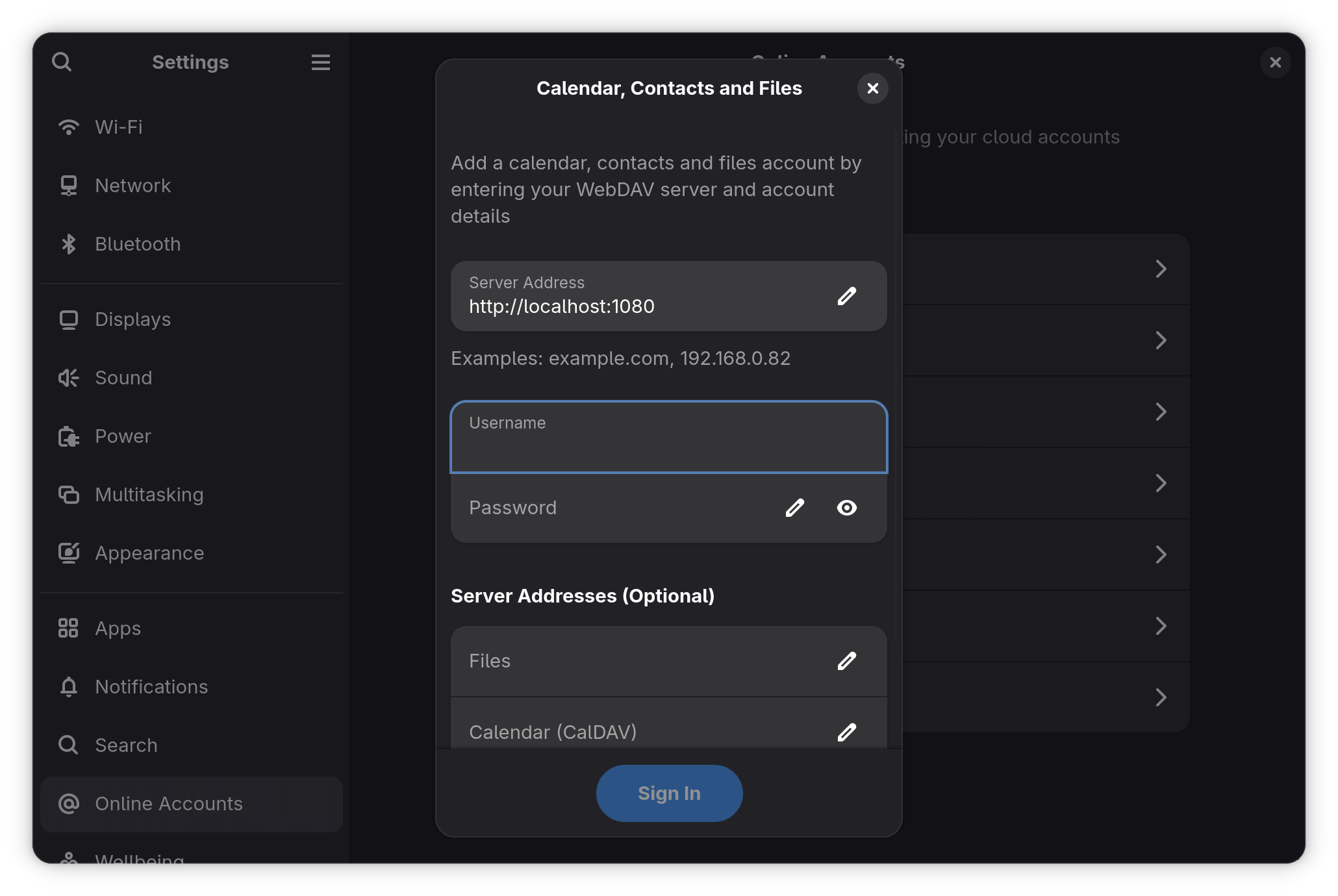The width and height of the screenshot is (1338, 896).
Task: Toggle password visibility with the eye icon
Action: (846, 508)
